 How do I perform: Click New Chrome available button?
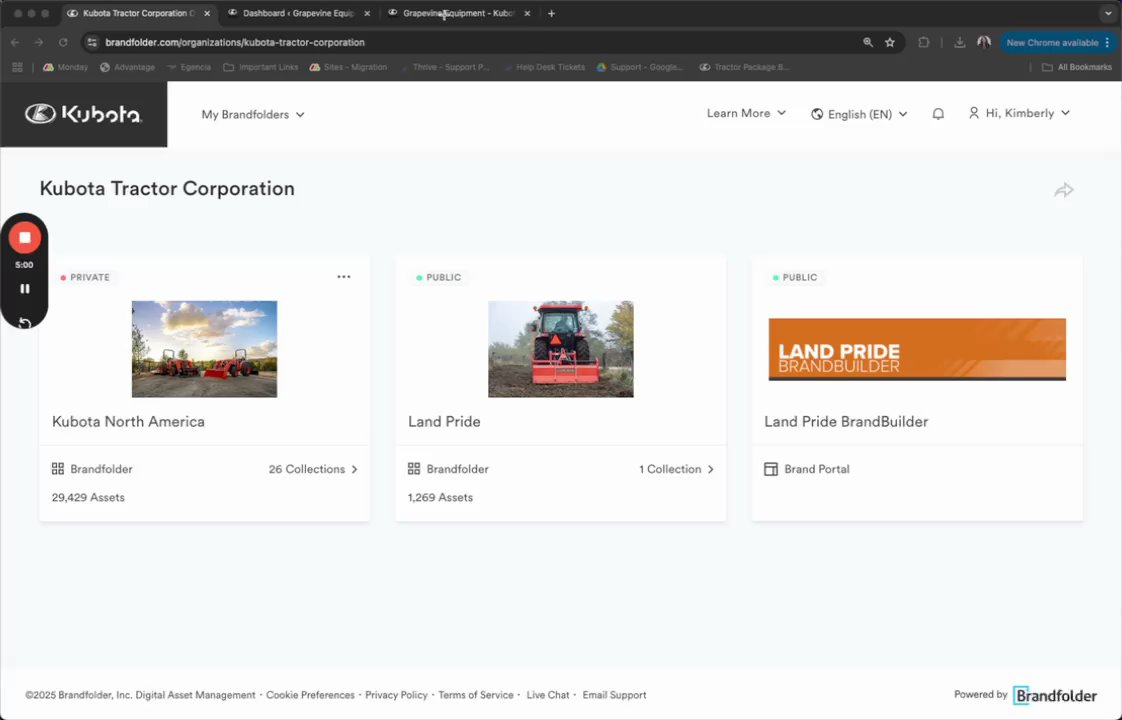pyautogui.click(x=1057, y=42)
